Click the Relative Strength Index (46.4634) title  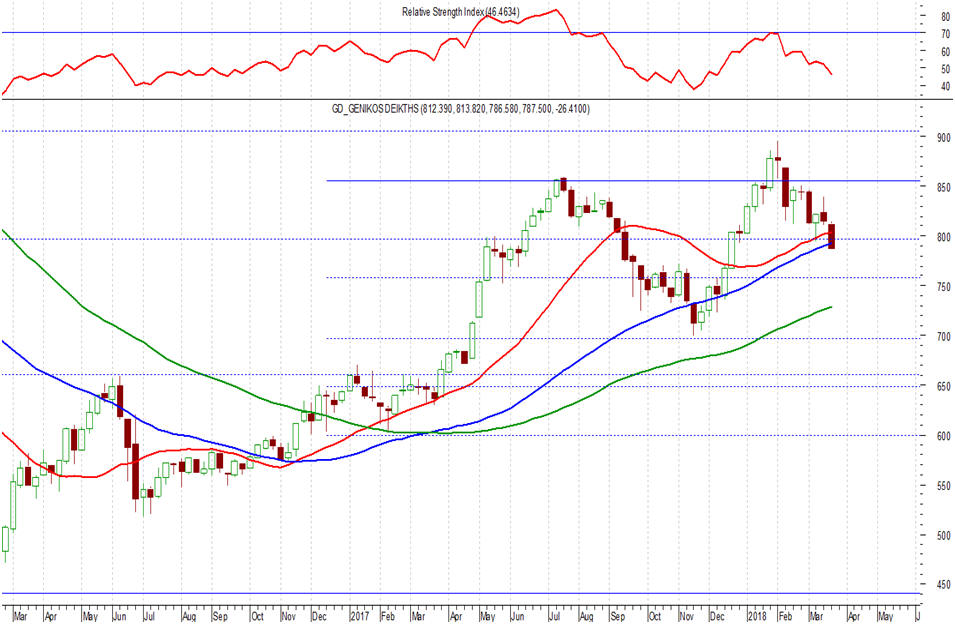click(461, 12)
